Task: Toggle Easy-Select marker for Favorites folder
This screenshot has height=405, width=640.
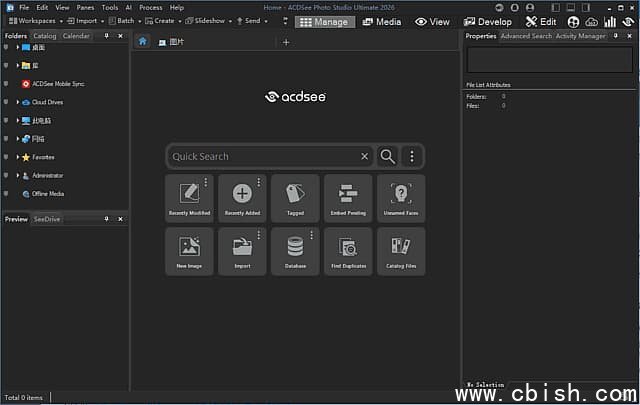Action: tap(6, 157)
